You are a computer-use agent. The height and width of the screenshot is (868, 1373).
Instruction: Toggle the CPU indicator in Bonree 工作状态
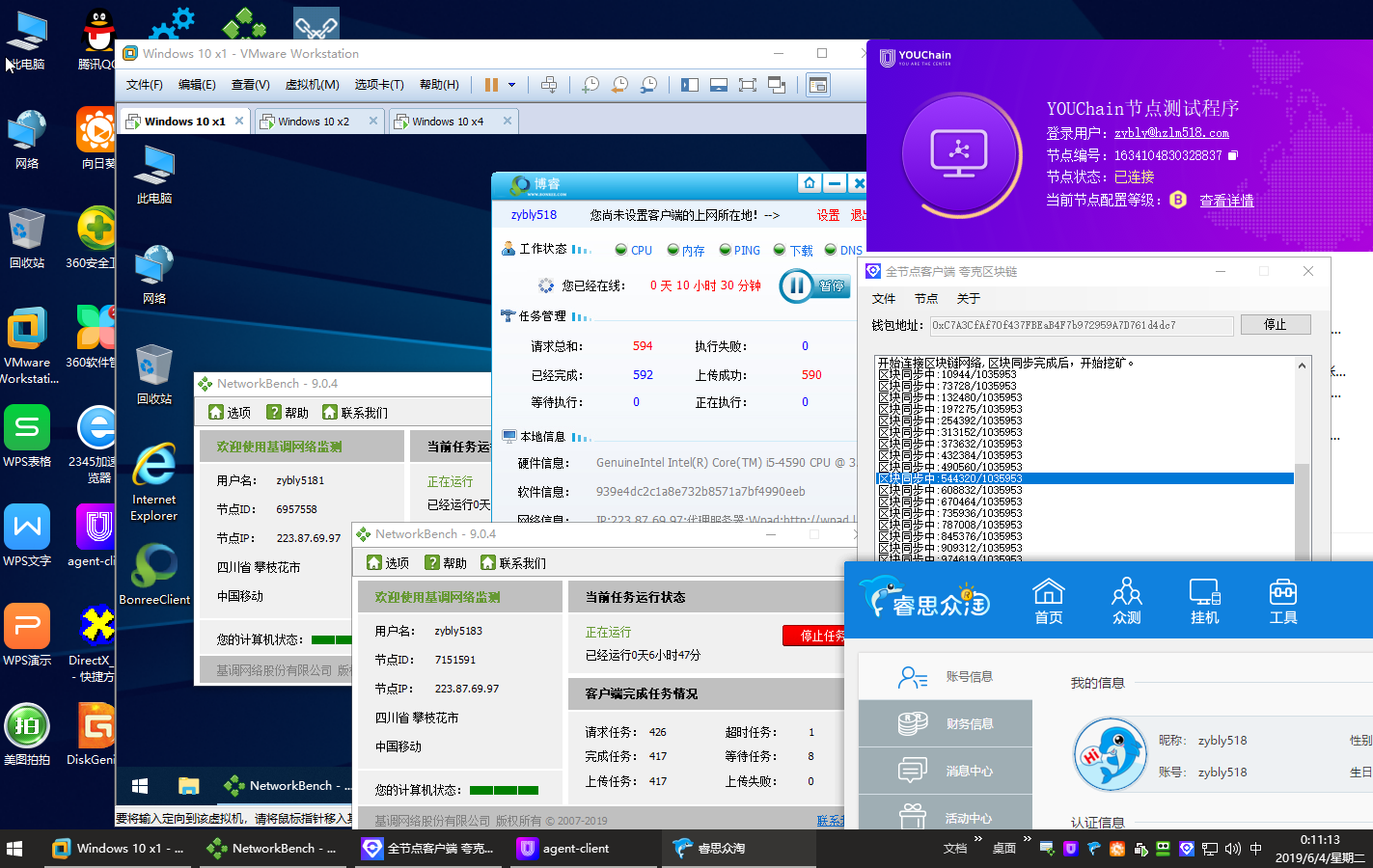pyautogui.click(x=634, y=250)
